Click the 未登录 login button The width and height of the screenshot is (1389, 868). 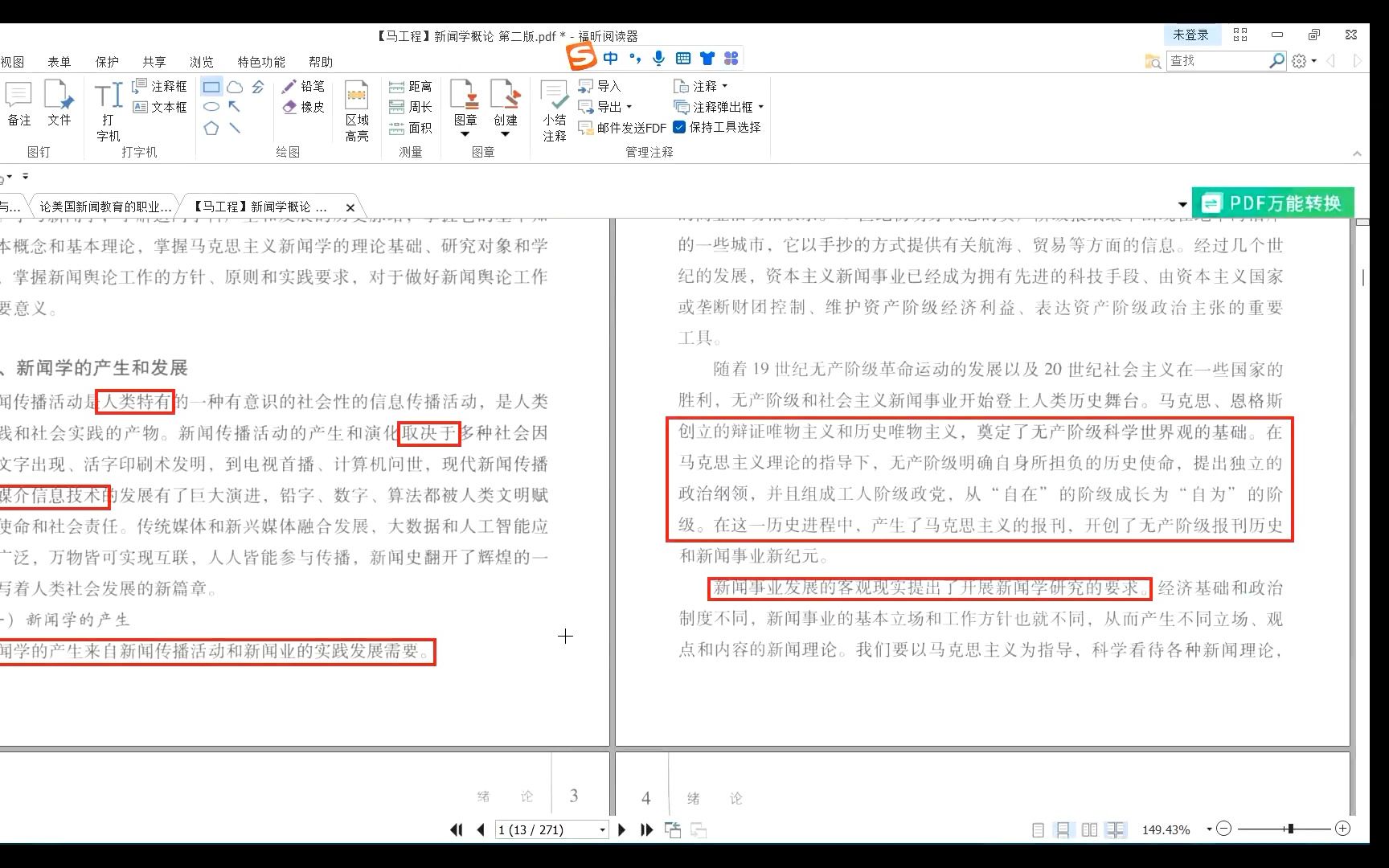click(1190, 35)
